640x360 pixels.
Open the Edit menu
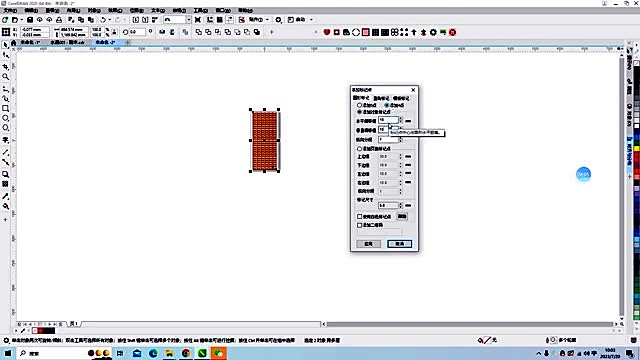coord(31,10)
